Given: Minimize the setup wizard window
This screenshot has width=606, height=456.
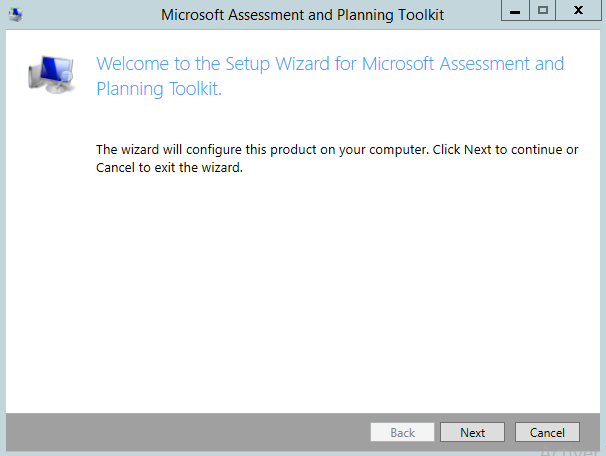Looking at the screenshot, I should [x=518, y=10].
